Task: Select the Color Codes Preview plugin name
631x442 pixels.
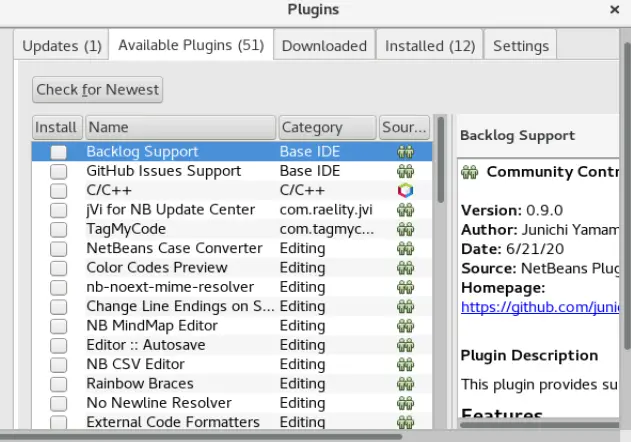Action: pyautogui.click(x=157, y=268)
